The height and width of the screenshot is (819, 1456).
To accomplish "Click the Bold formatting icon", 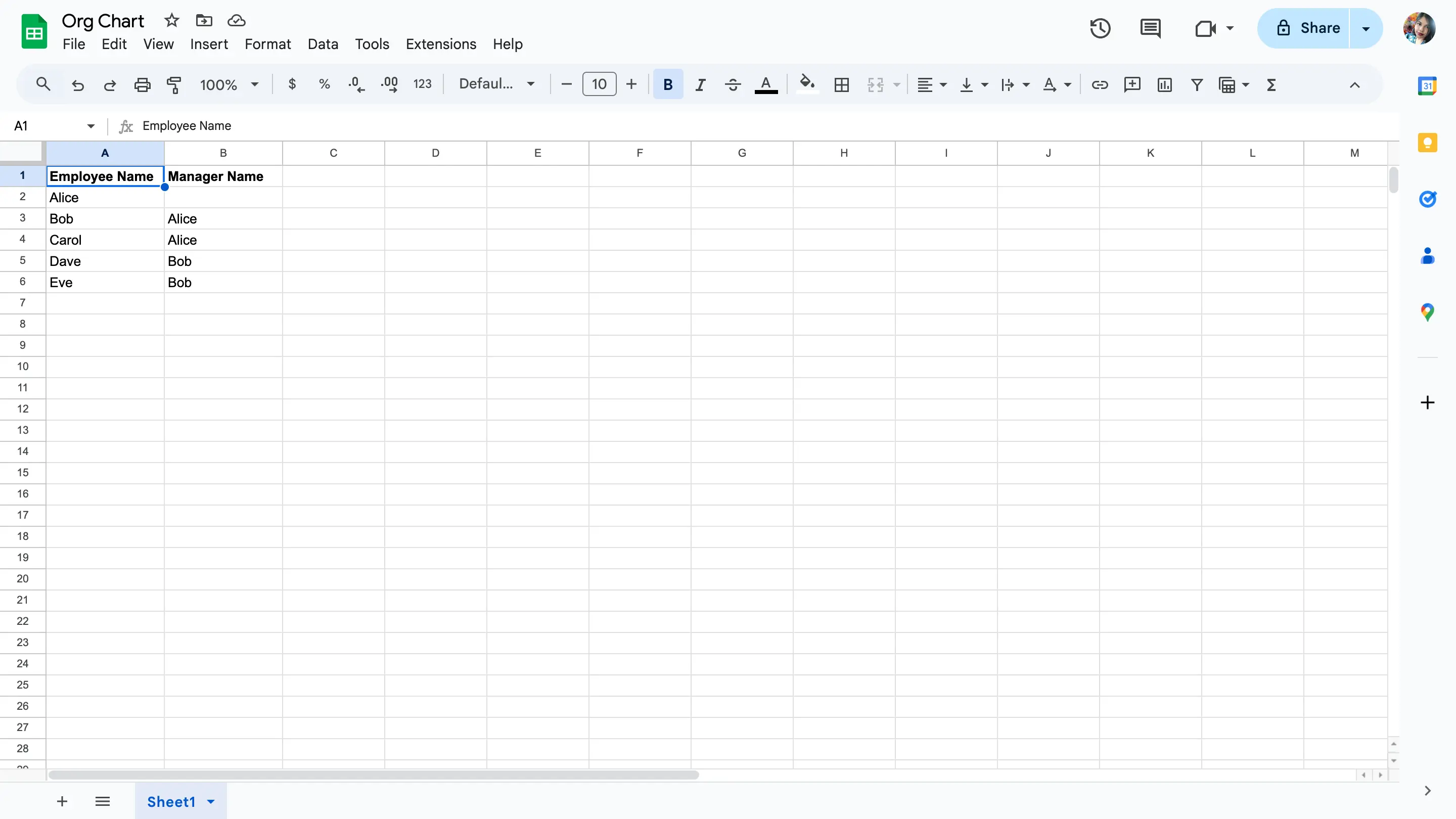I will coord(668,84).
